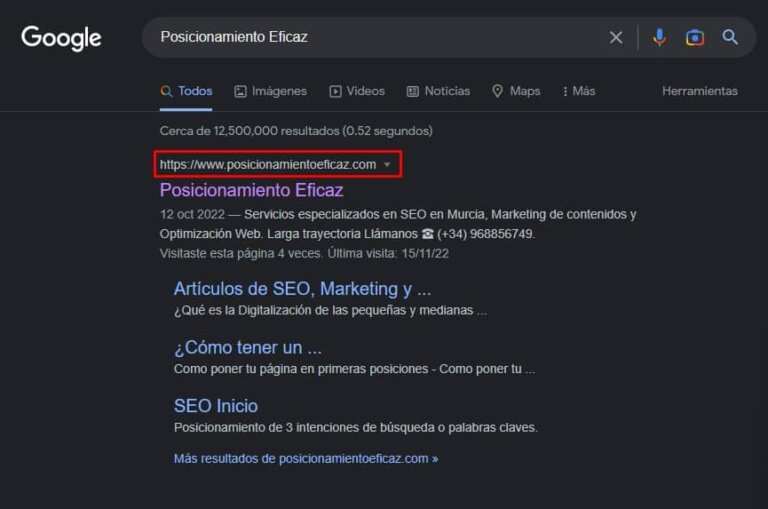Click the Visitaste esta página 4 veces text
The height and width of the screenshot is (509, 768).
[x=240, y=253]
